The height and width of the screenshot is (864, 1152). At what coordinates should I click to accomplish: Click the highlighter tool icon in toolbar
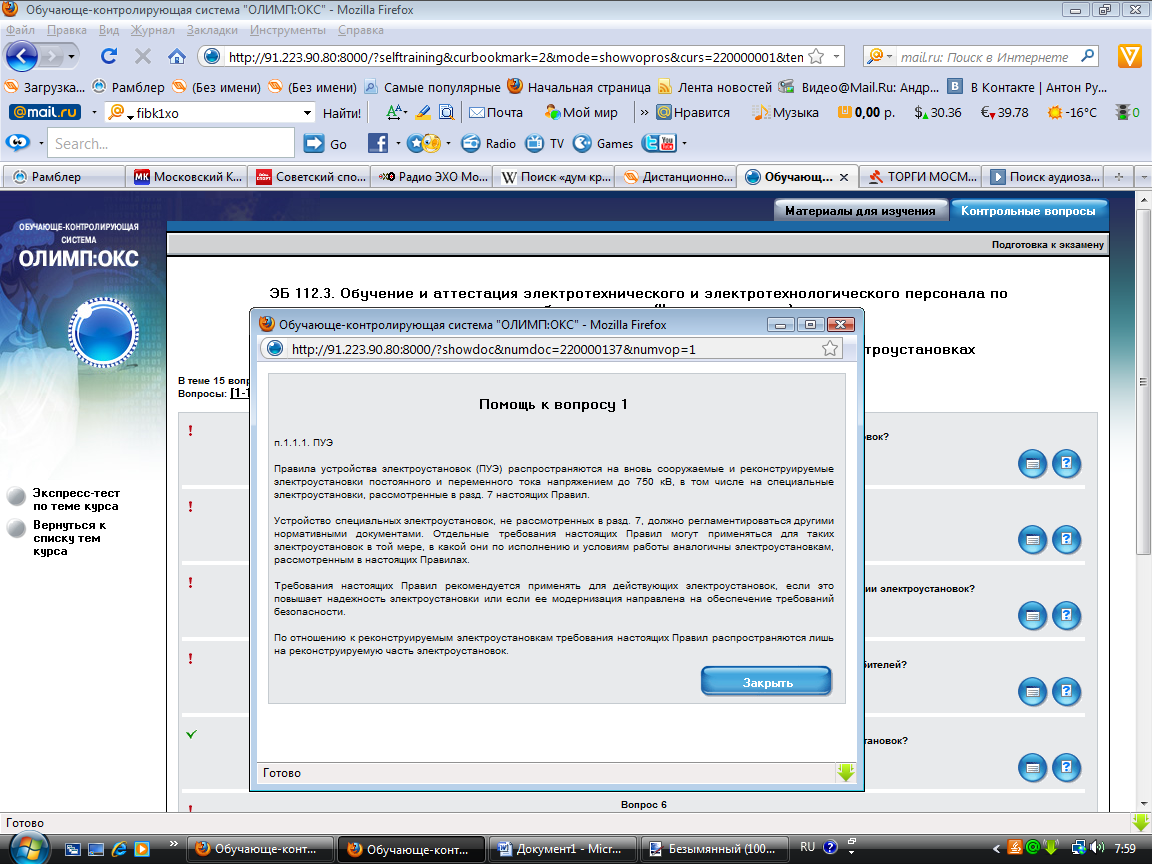pyautogui.click(x=423, y=112)
